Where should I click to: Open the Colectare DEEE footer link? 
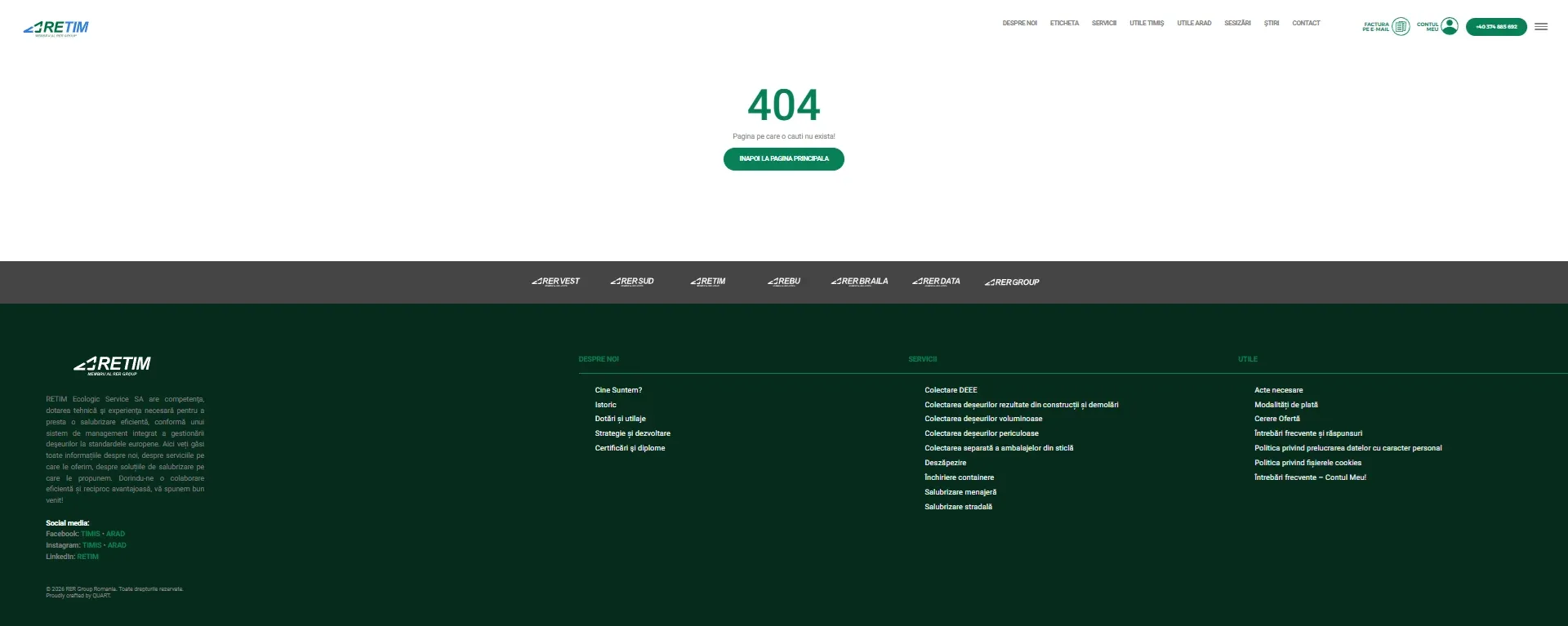pyautogui.click(x=951, y=390)
